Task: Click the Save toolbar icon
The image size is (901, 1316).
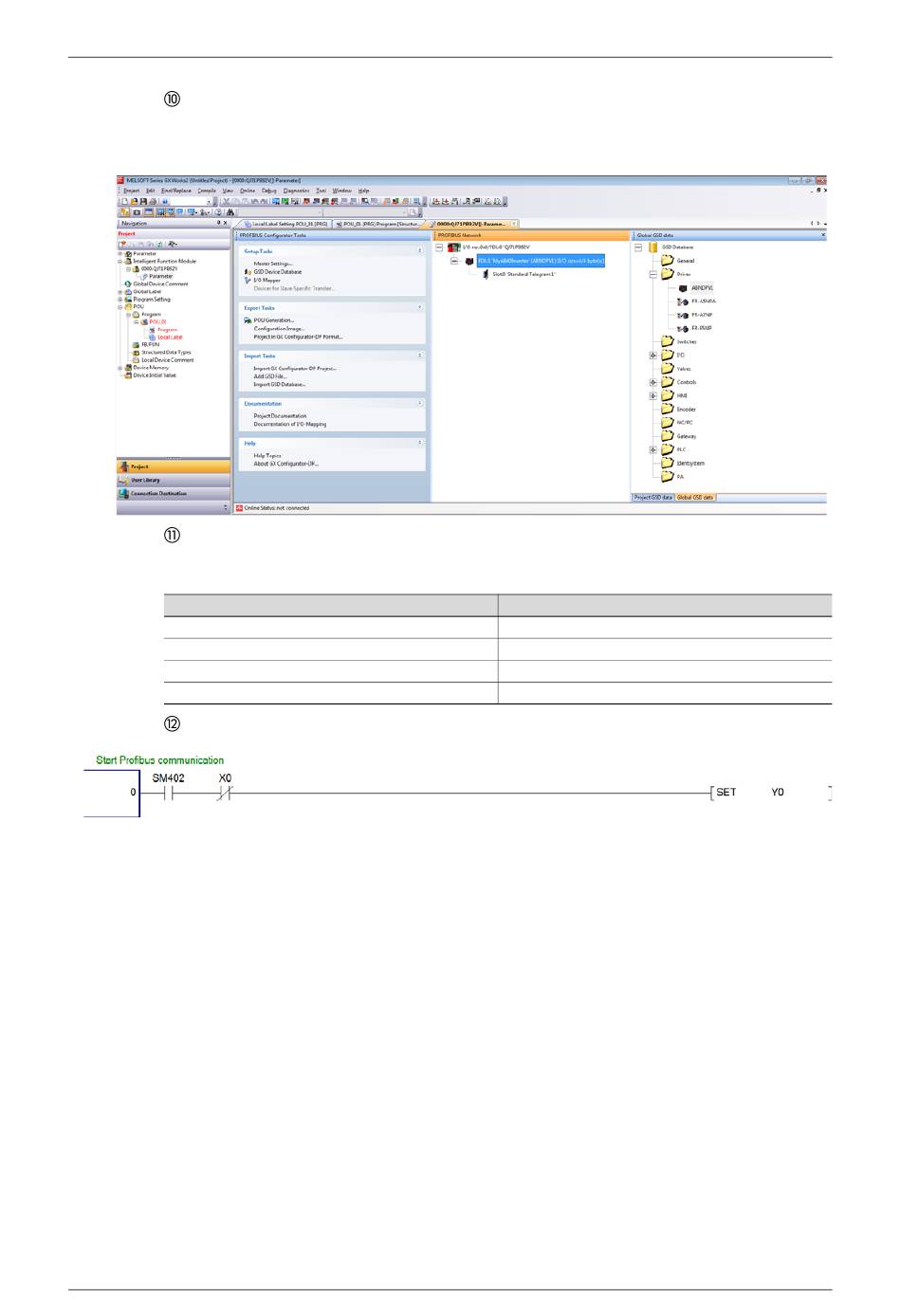Action: point(141,201)
